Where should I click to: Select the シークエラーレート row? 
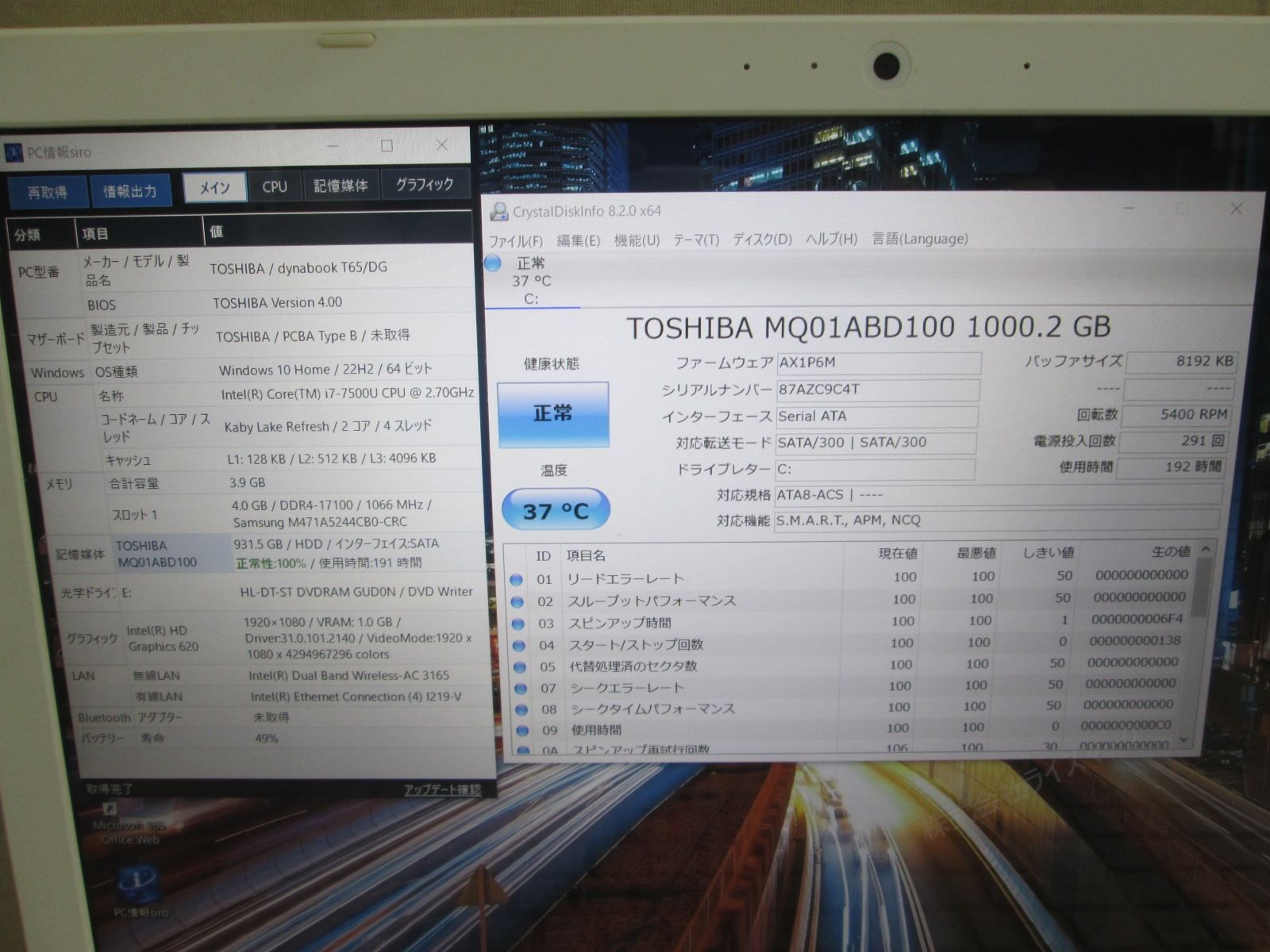pyautogui.click(x=849, y=685)
